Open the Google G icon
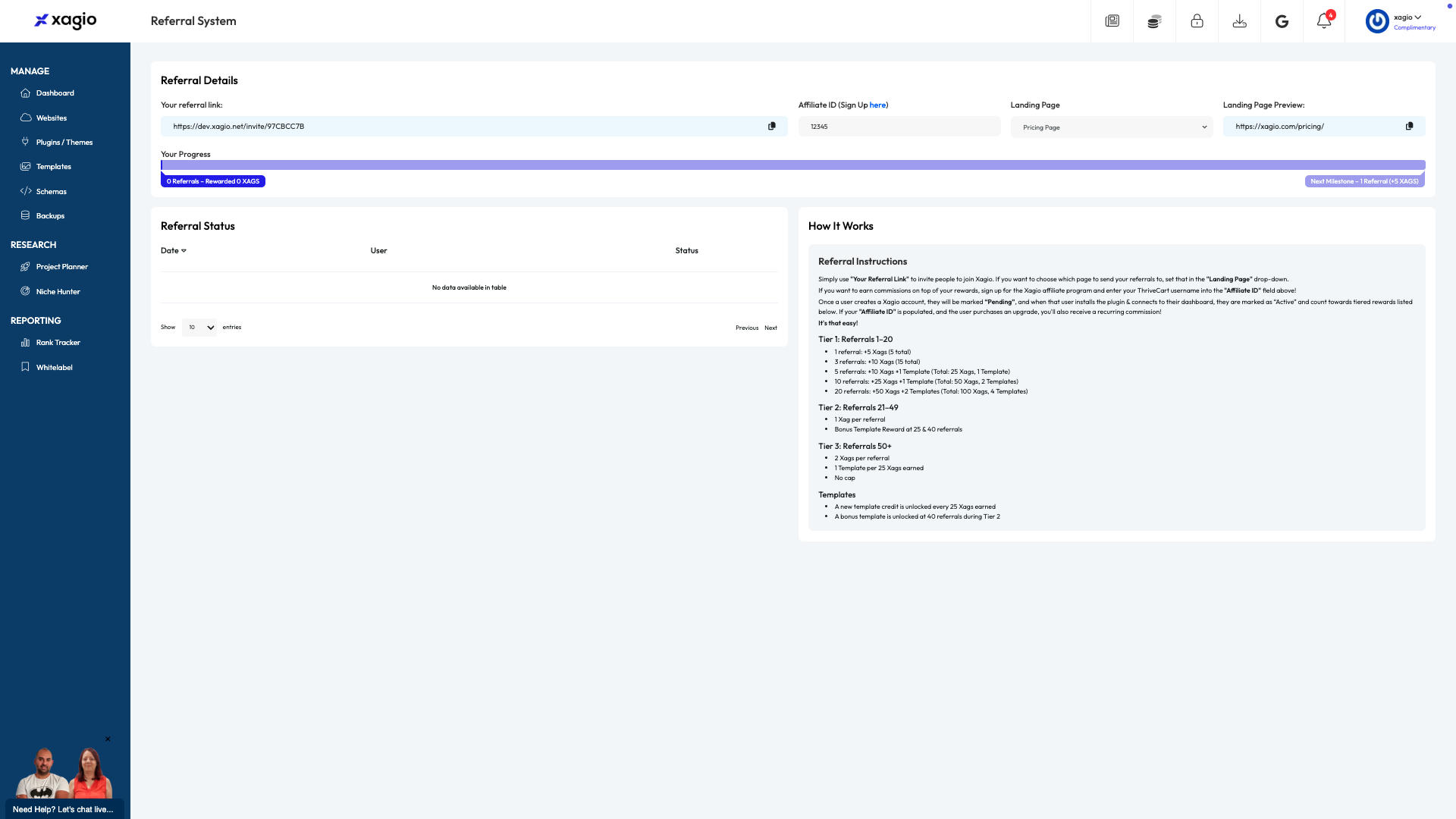This screenshot has height=819, width=1456. point(1282,21)
